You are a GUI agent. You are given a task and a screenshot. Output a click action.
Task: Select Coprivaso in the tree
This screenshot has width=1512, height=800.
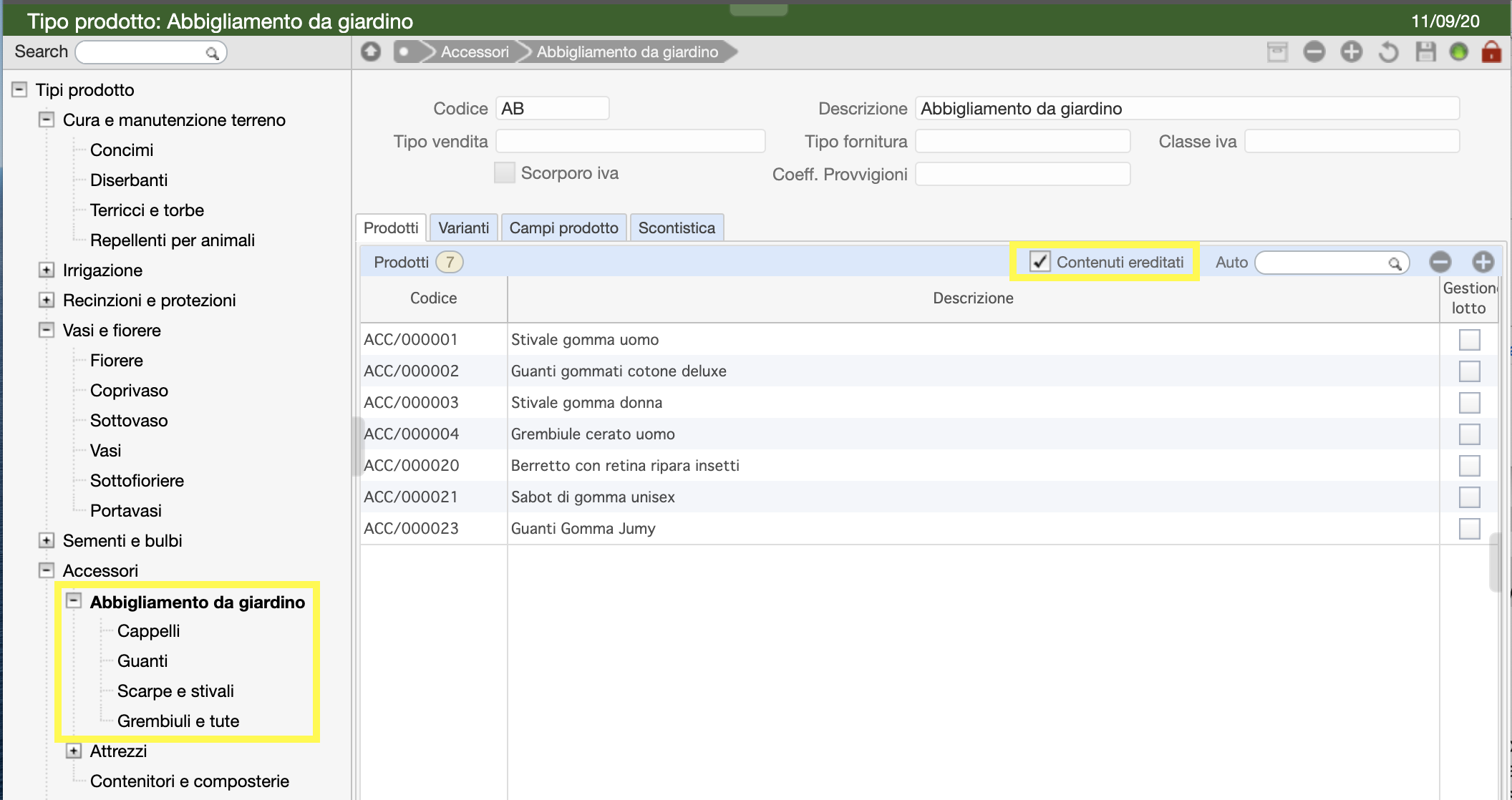click(129, 390)
